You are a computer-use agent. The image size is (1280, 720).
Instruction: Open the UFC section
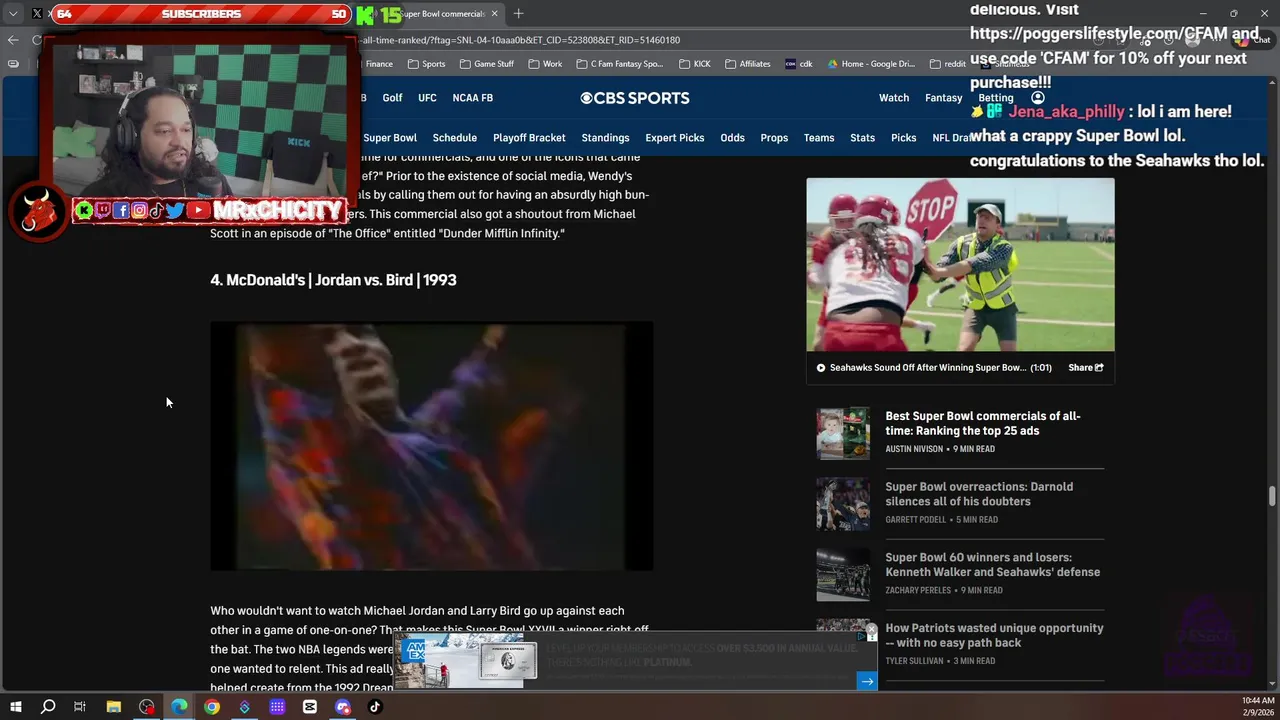[x=427, y=98]
